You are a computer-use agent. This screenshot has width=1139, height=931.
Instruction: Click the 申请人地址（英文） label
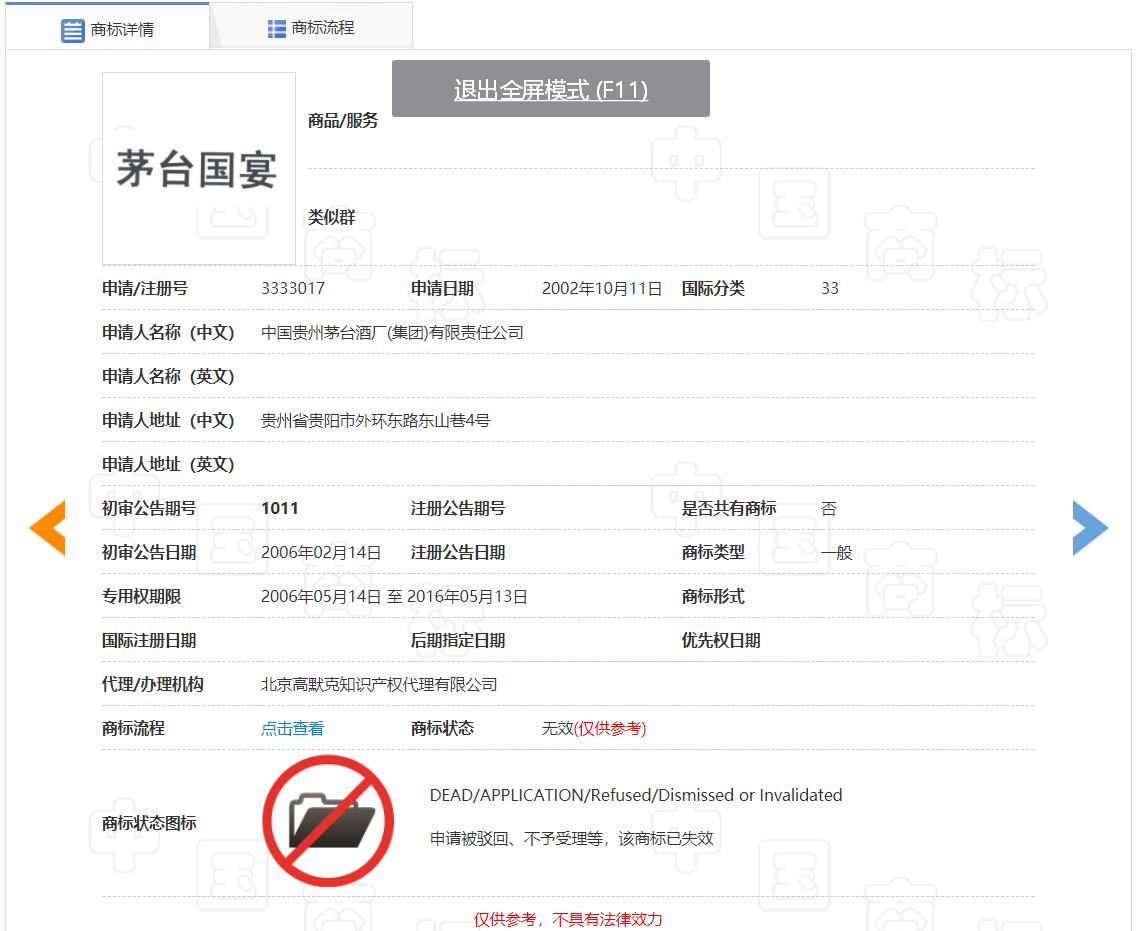pyautogui.click(x=169, y=464)
